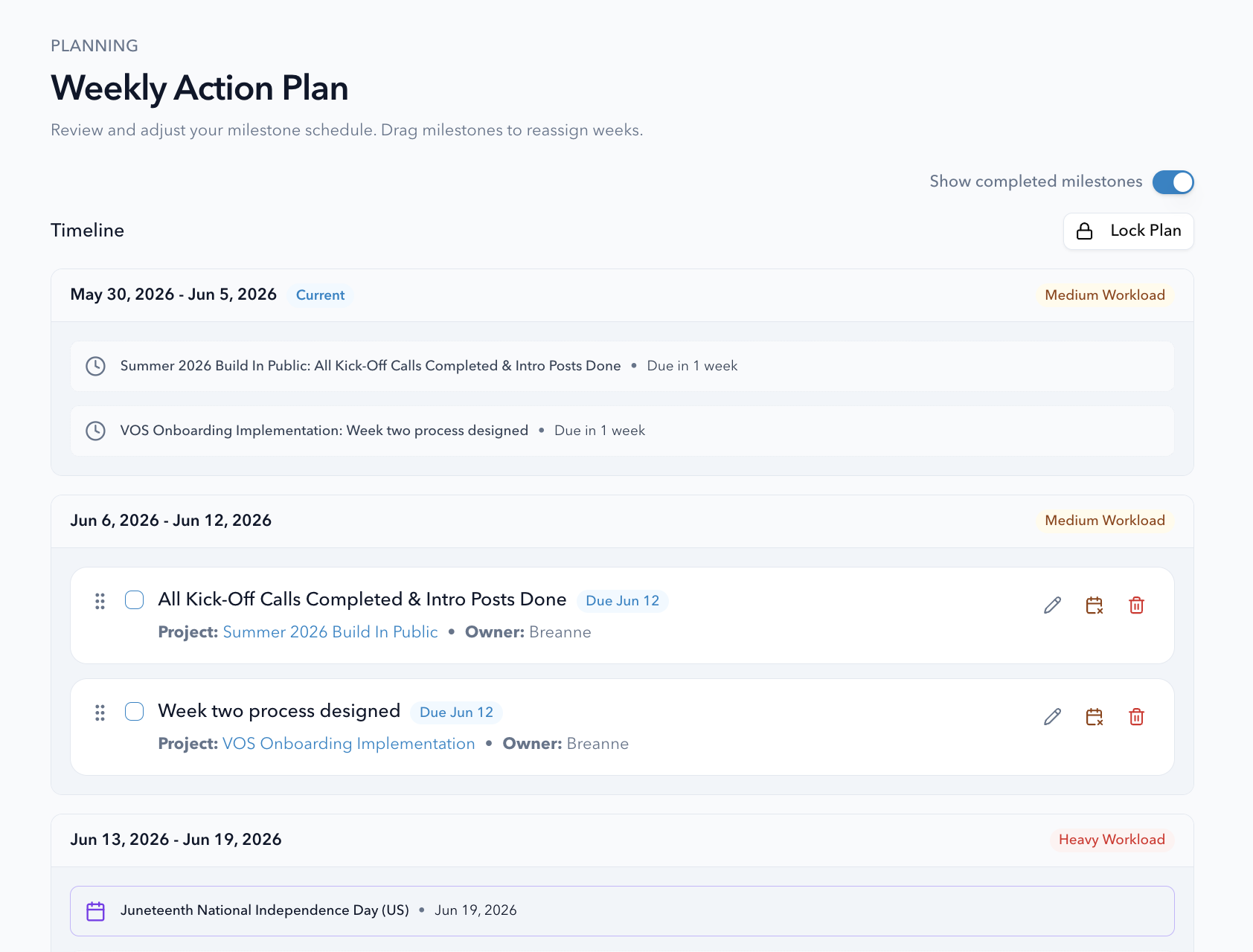Delete the Week two process designed milestone with the trash icon
Viewport: 1253px width, 952px height.
click(1136, 717)
